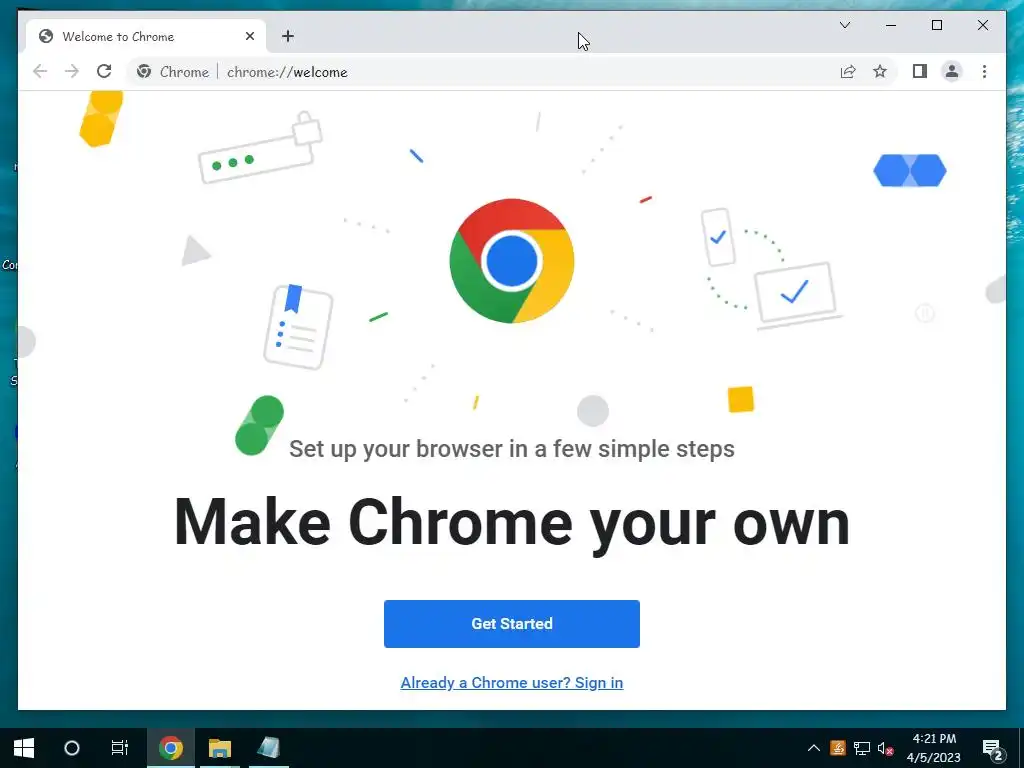Close the Chrome window
The image size is (1024, 768).
[982, 25]
